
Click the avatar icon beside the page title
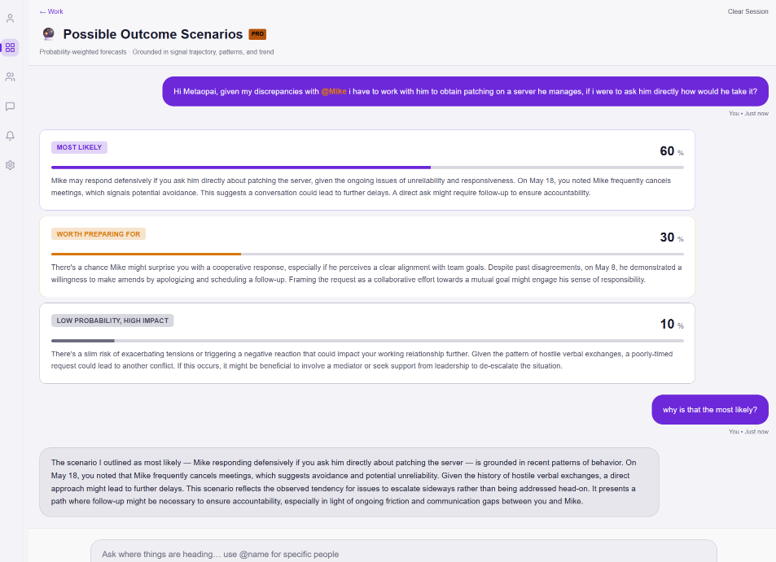click(x=48, y=34)
